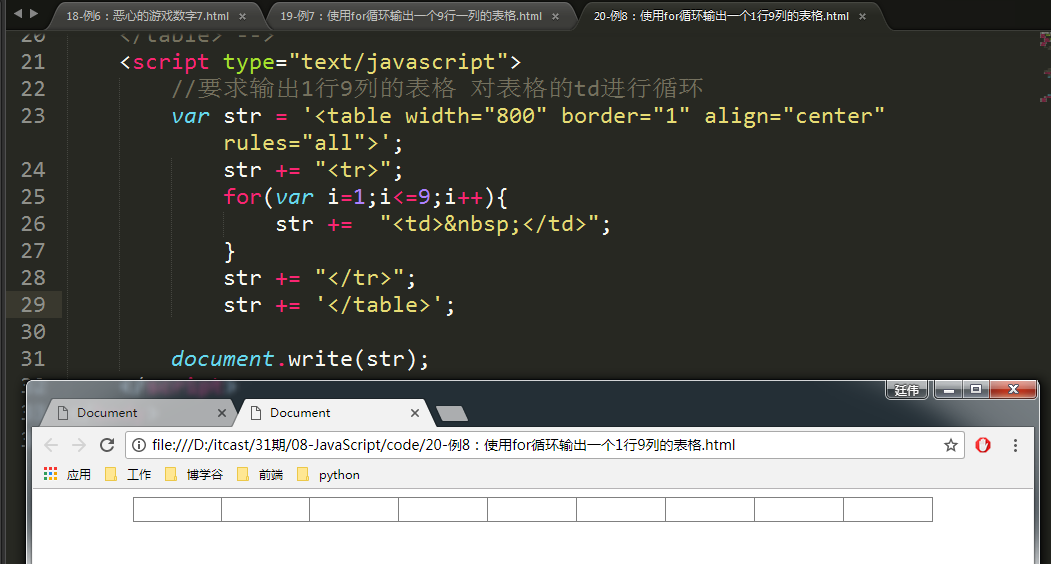Click the for loop keyword in code

242,196
